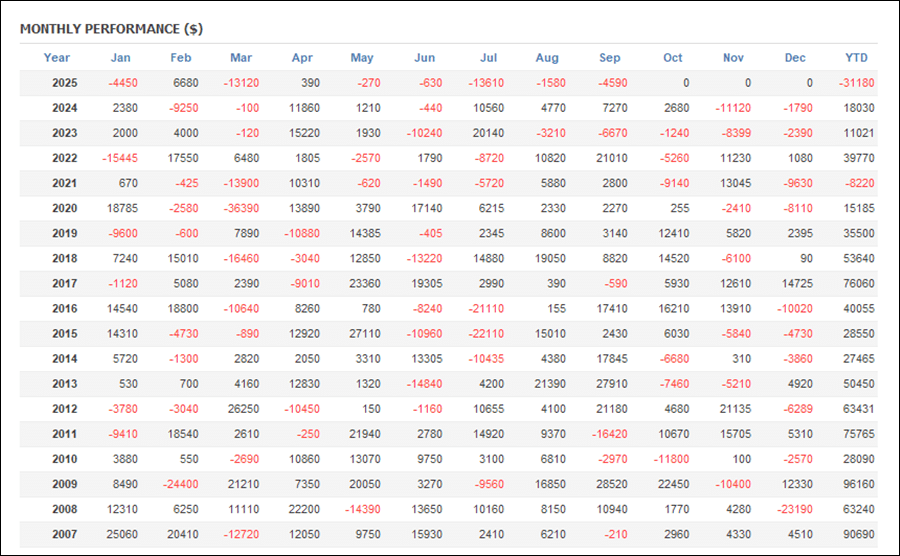
Task: Click the 2007 January value 25060
Action: tap(122, 535)
